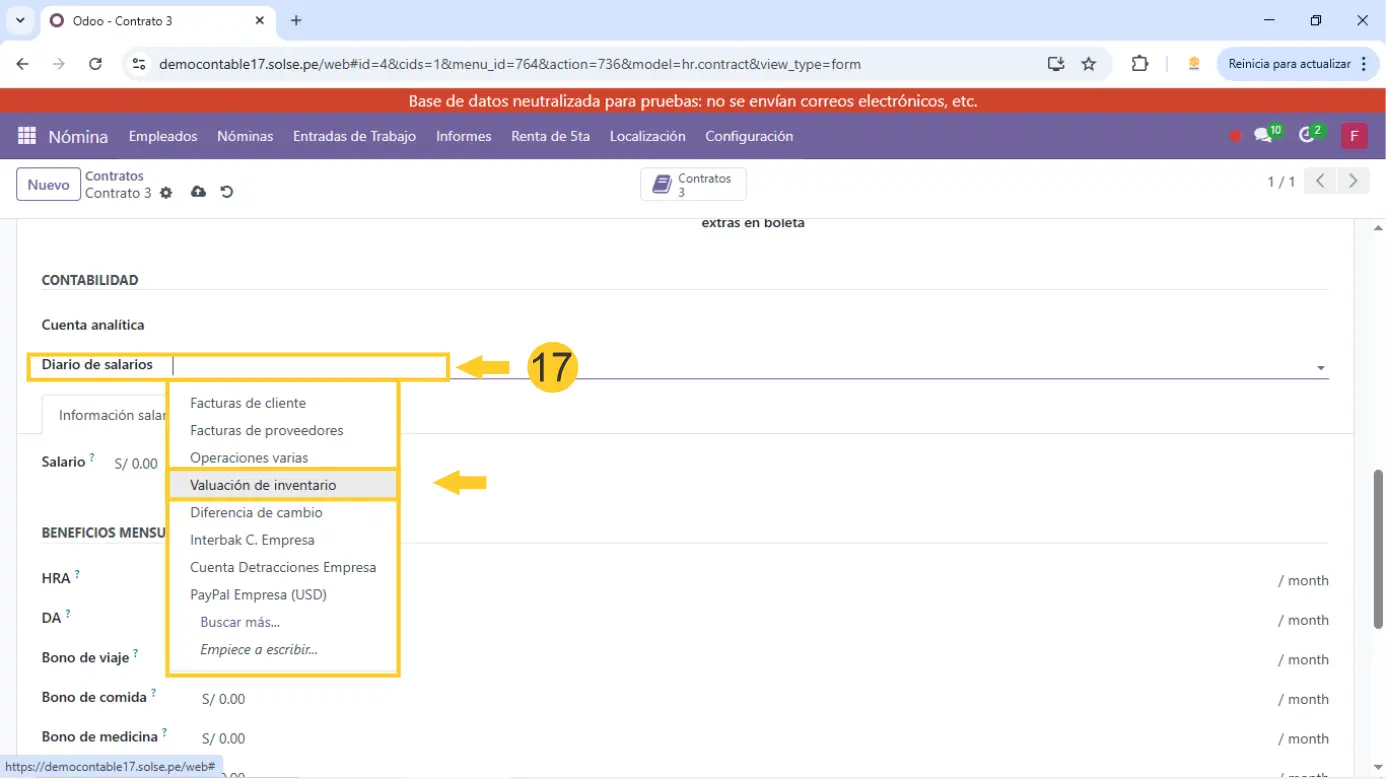Screen dimensions: 1386x779
Task: Click the Nuevo button
Action: (48, 185)
